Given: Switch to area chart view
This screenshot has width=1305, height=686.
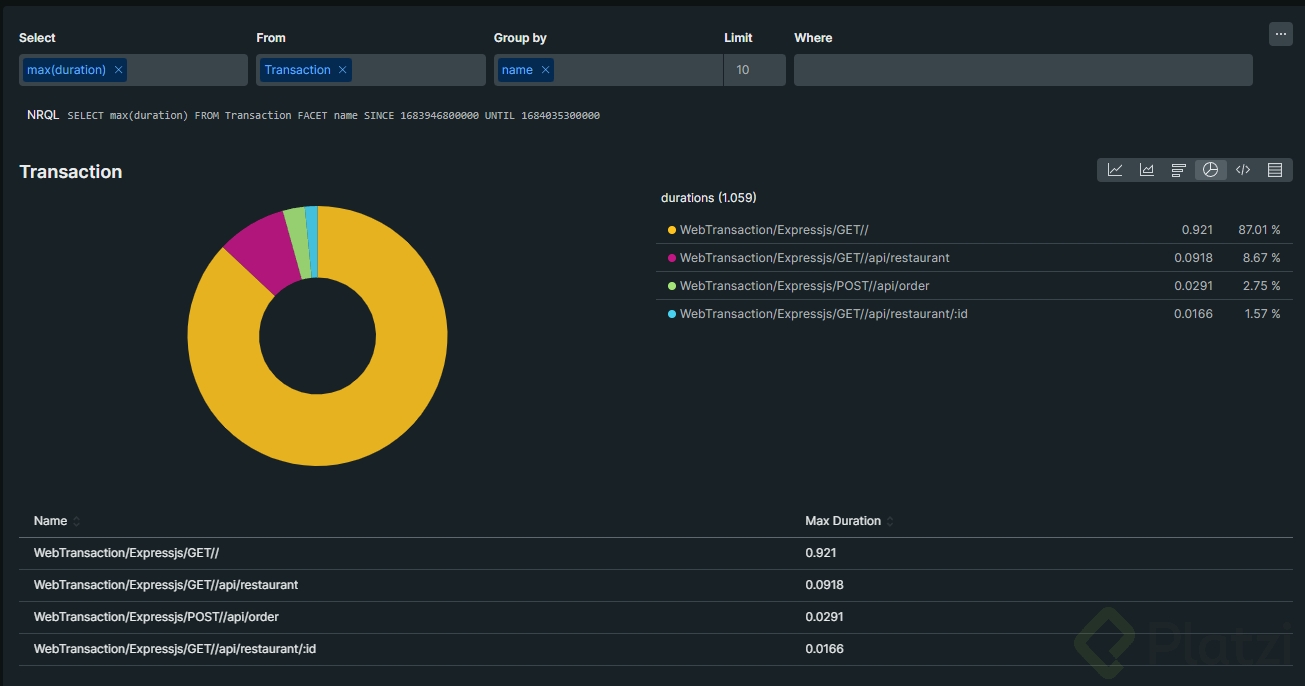Looking at the screenshot, I should coord(1147,170).
